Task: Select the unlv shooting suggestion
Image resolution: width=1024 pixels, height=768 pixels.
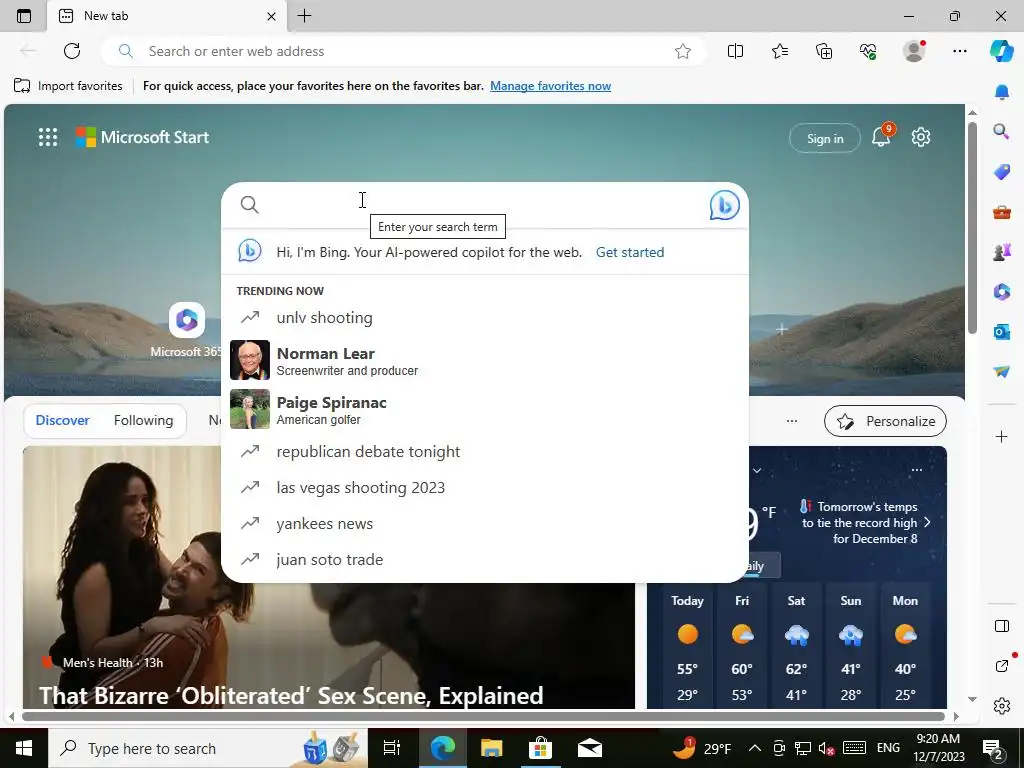Action: click(485, 317)
